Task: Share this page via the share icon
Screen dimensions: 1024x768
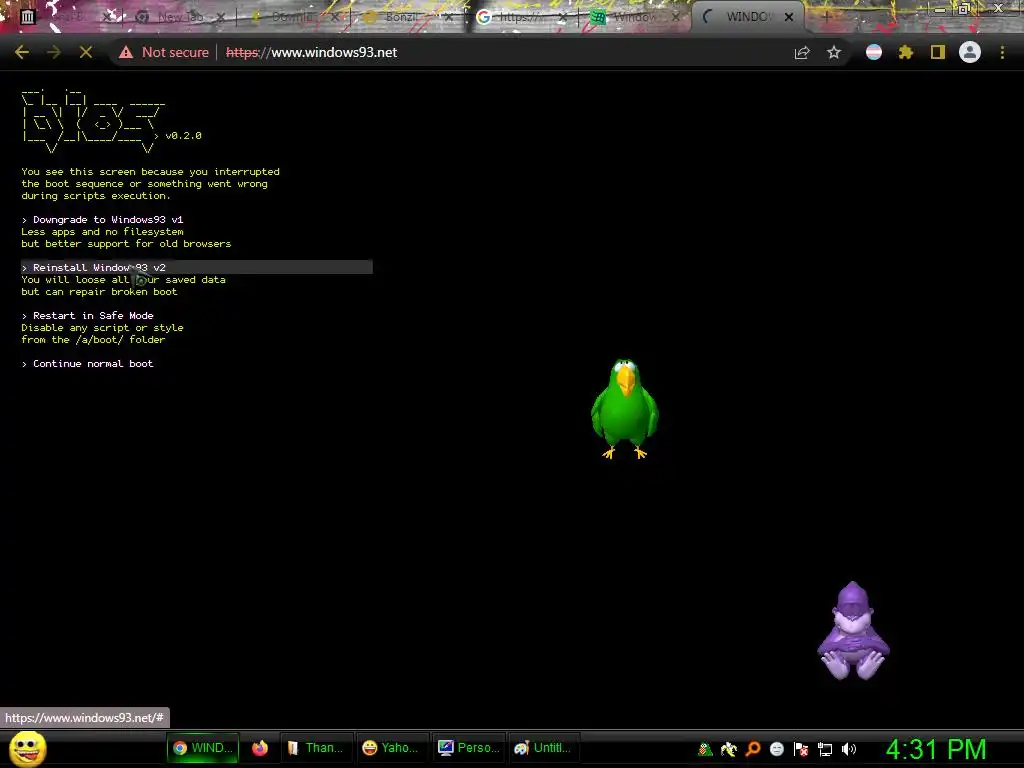Action: pyautogui.click(x=802, y=52)
